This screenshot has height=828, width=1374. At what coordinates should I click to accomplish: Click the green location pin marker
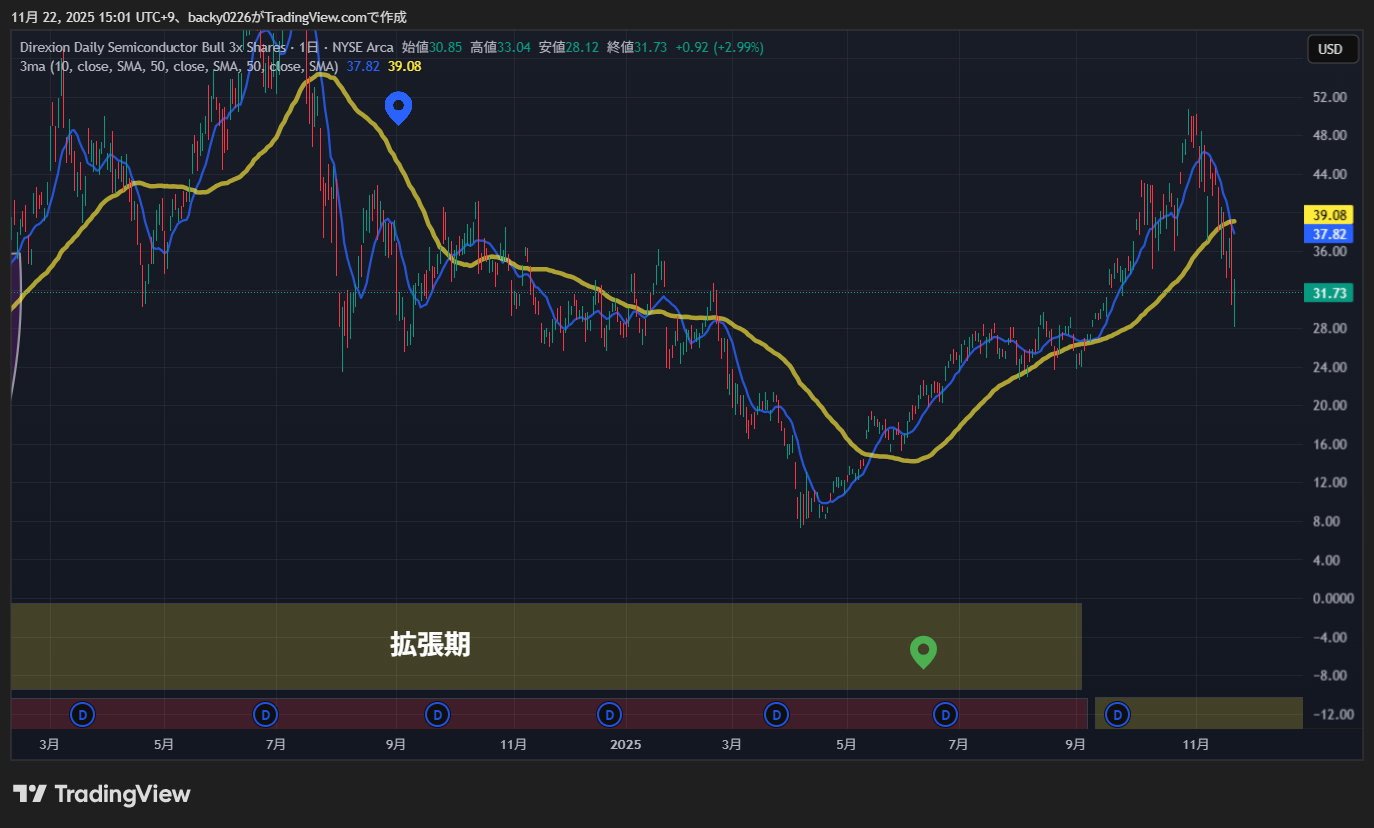(923, 651)
